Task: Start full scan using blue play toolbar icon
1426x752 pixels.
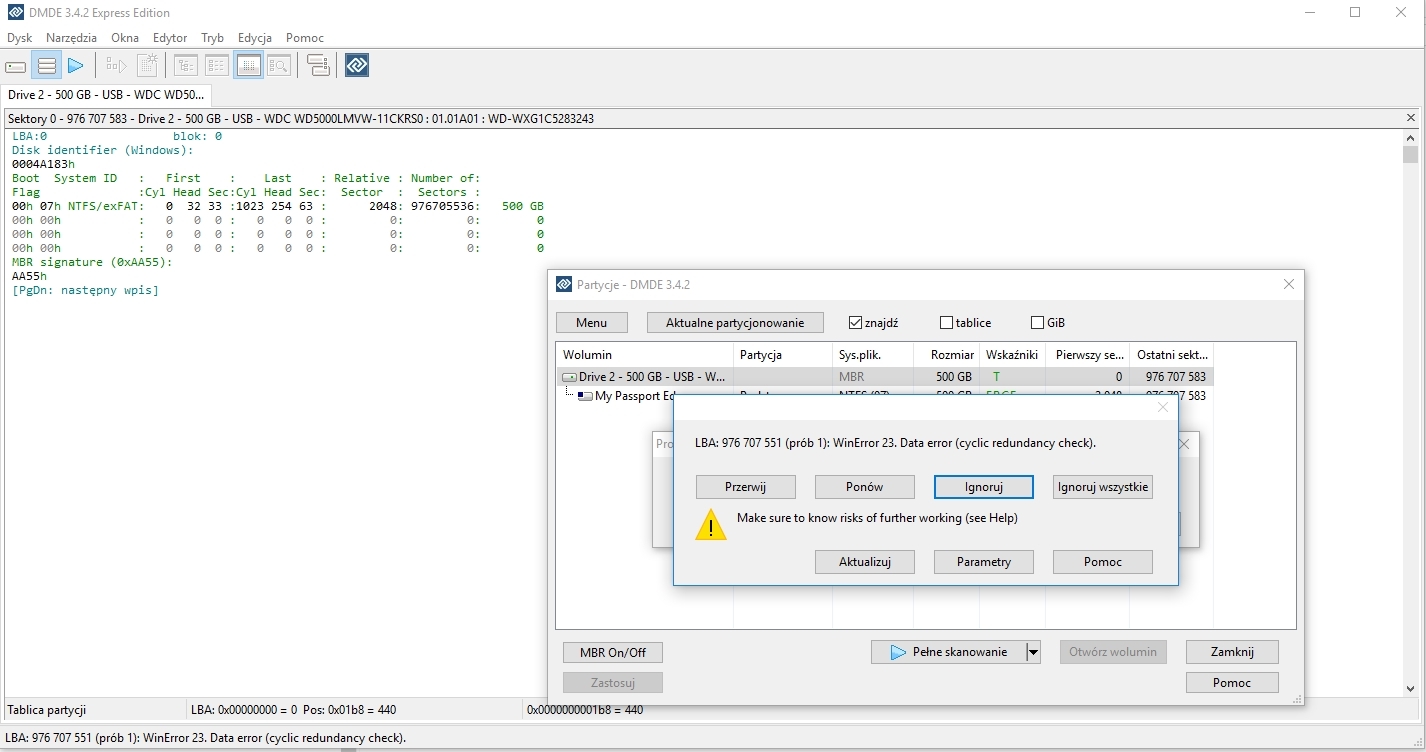Action: coord(76,66)
